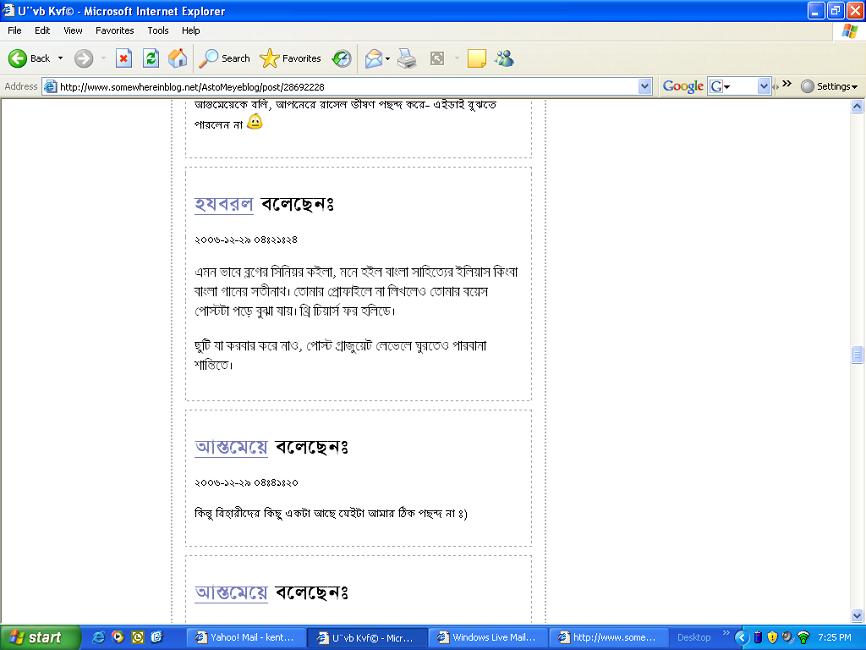Image resolution: width=866 pixels, height=650 pixels.
Task: Open the Favorites menu
Action: [x=114, y=30]
